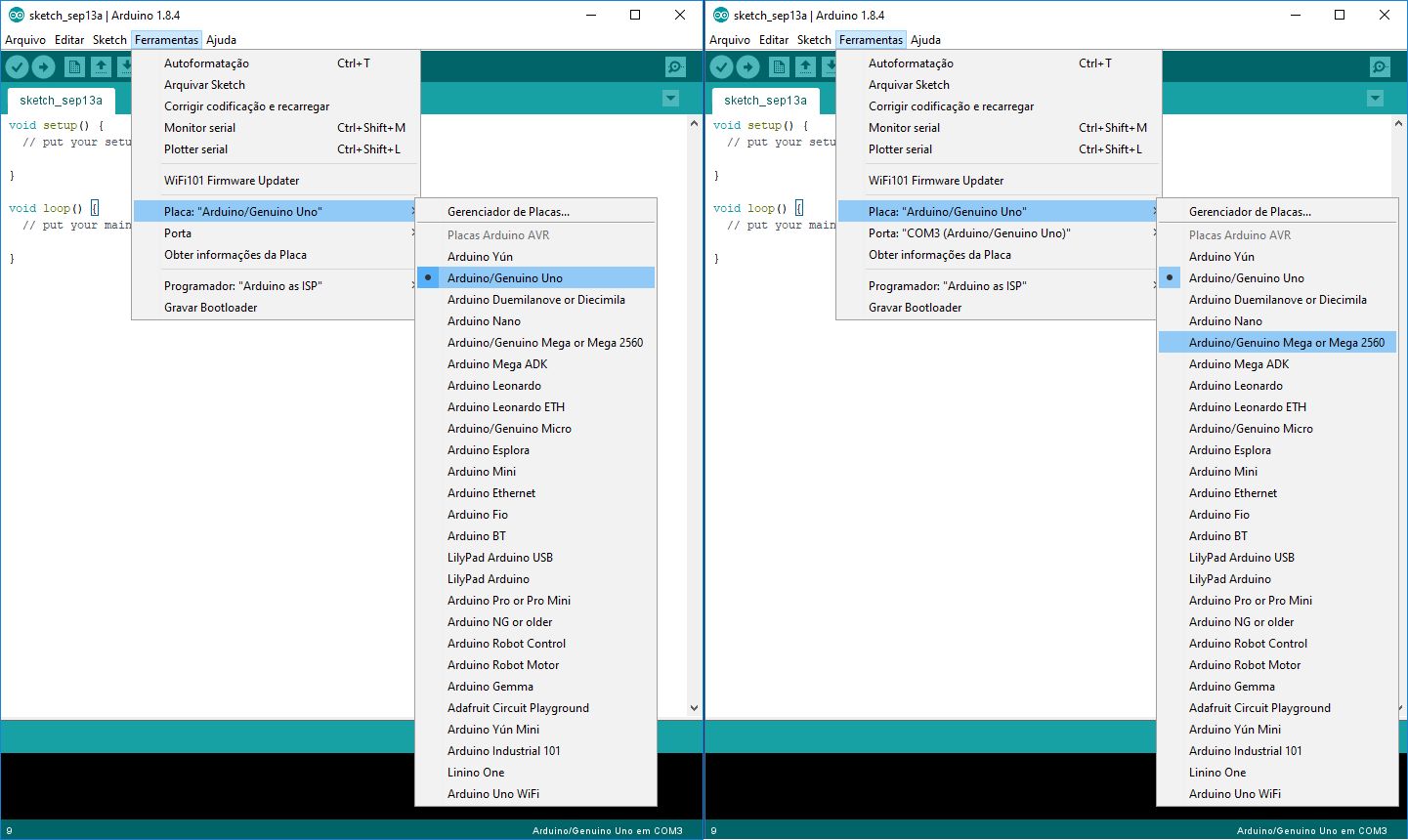Viewport: 1408px width, 840px height.
Task: Select Arduino Gemma in left window
Action: (535, 687)
